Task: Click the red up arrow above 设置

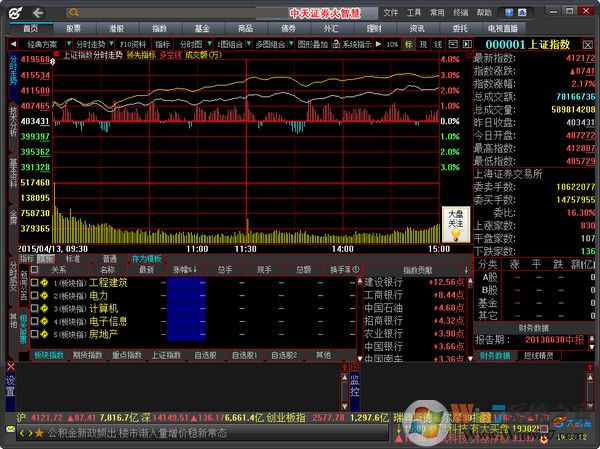Action: pos(10,369)
